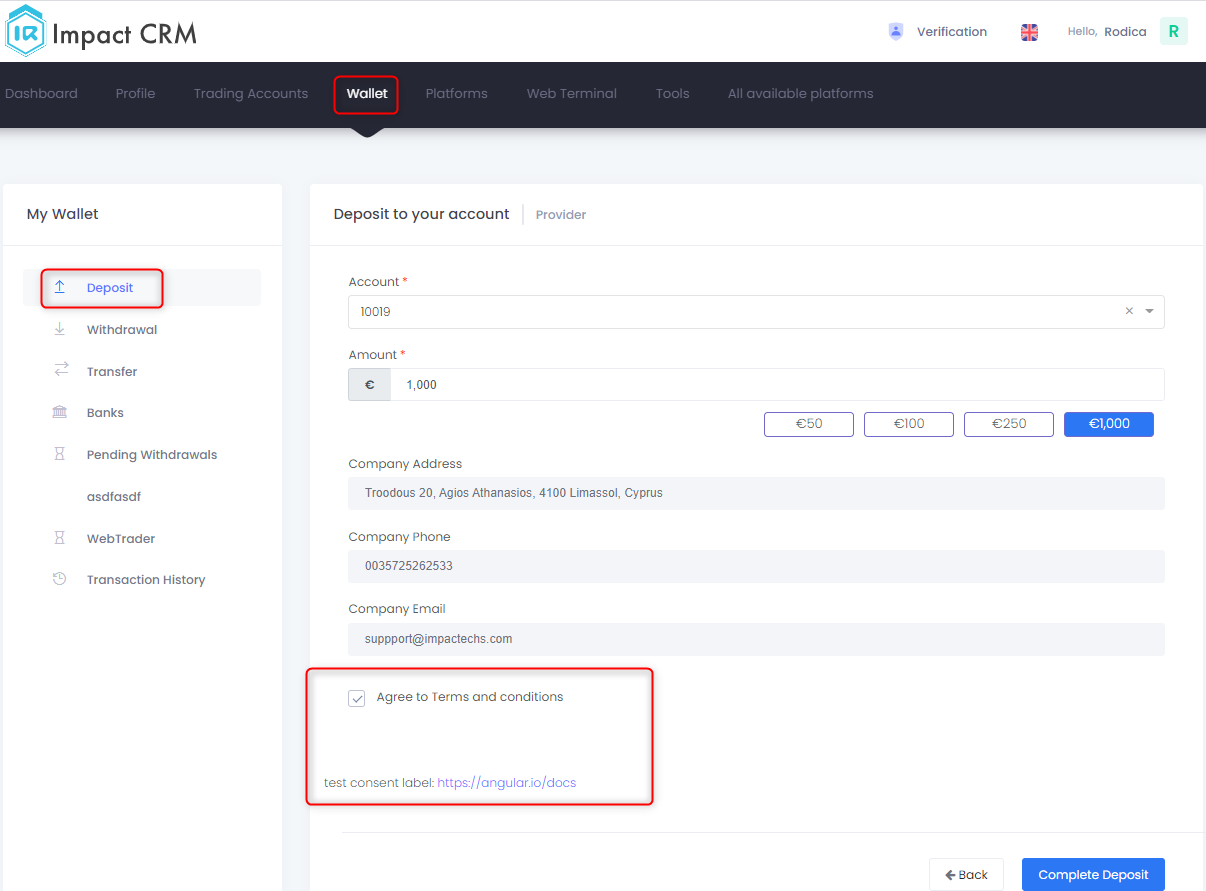Click the Verification link text

(952, 32)
